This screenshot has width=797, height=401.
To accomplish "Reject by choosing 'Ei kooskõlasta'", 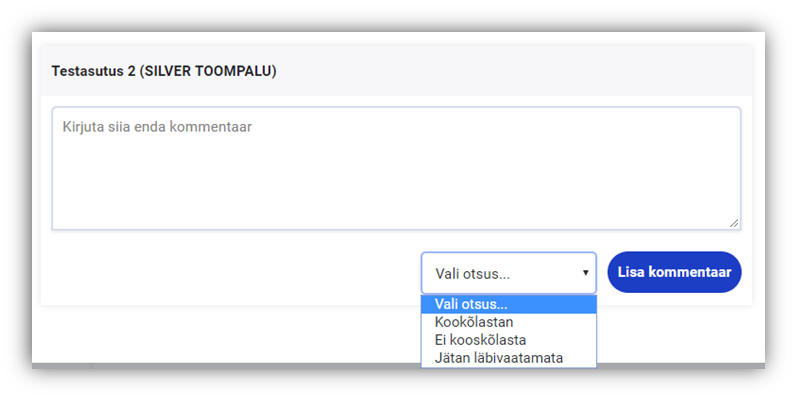I will coord(480,340).
